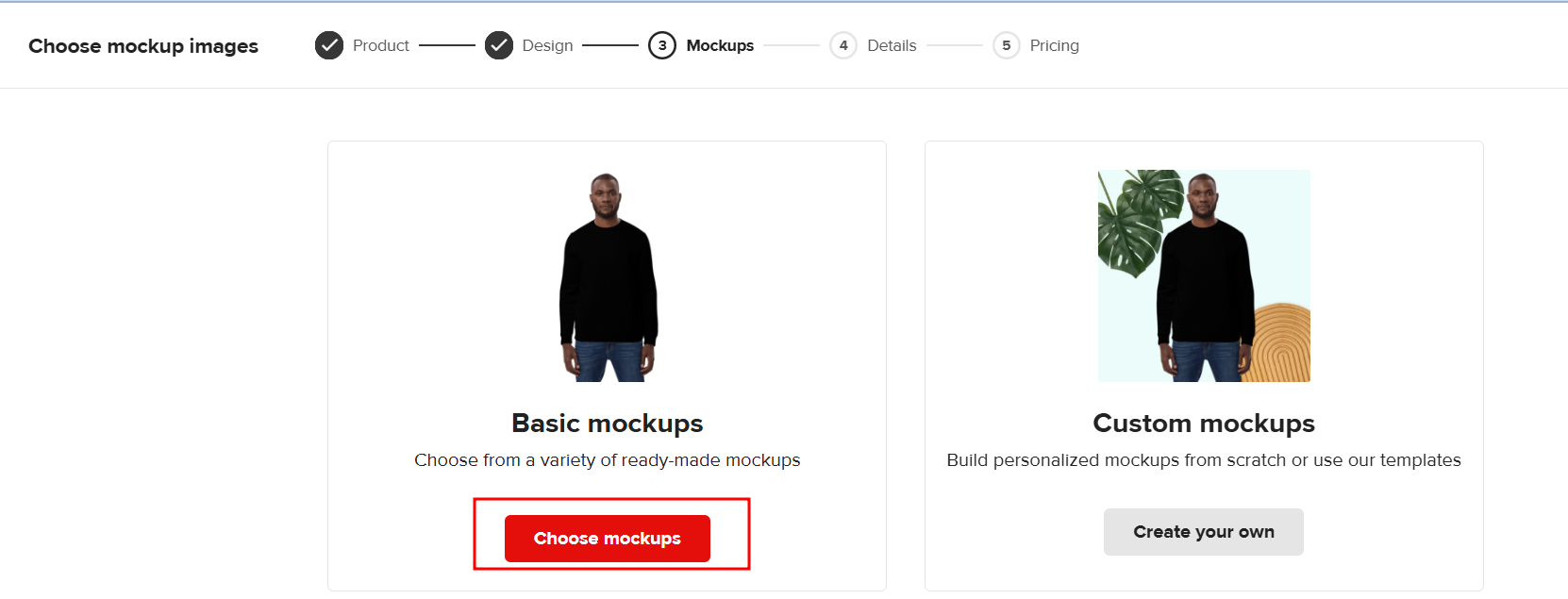Click the Product step checkmark icon
The width and height of the screenshot is (1568, 599).
tap(329, 45)
